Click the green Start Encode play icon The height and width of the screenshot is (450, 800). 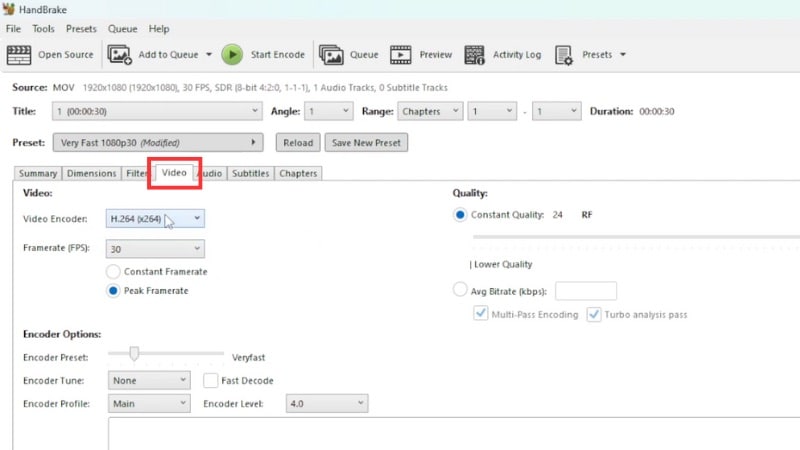click(x=232, y=55)
